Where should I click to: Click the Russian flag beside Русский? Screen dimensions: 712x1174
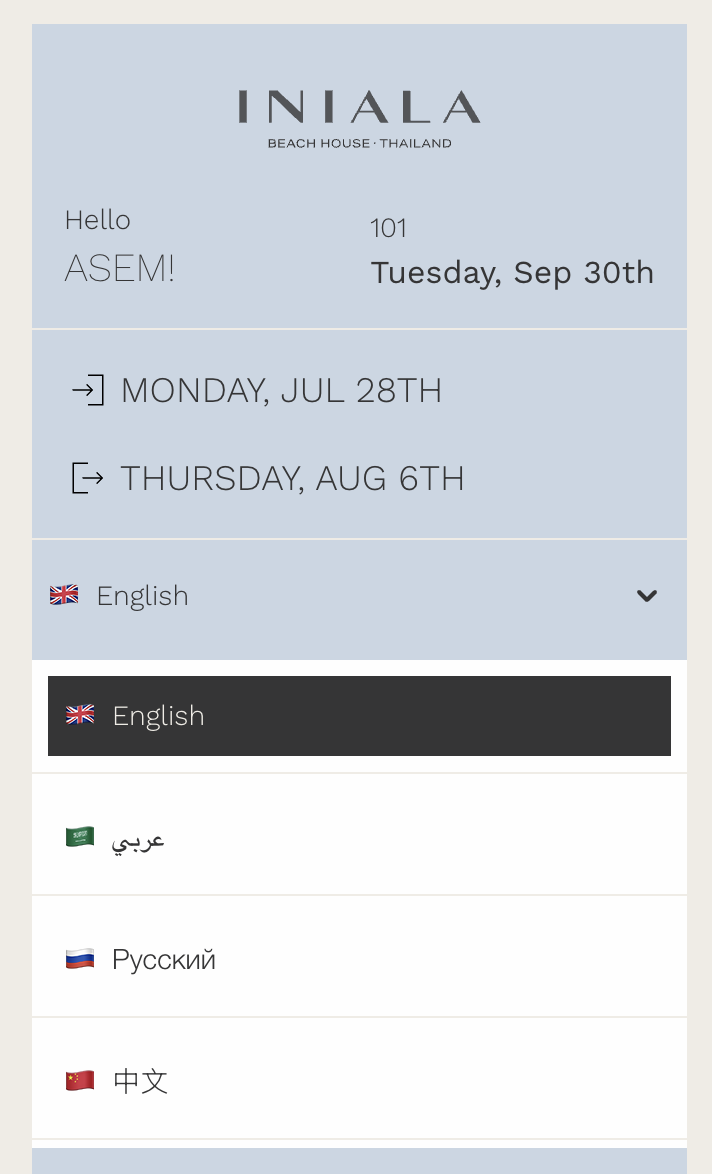(x=80, y=957)
